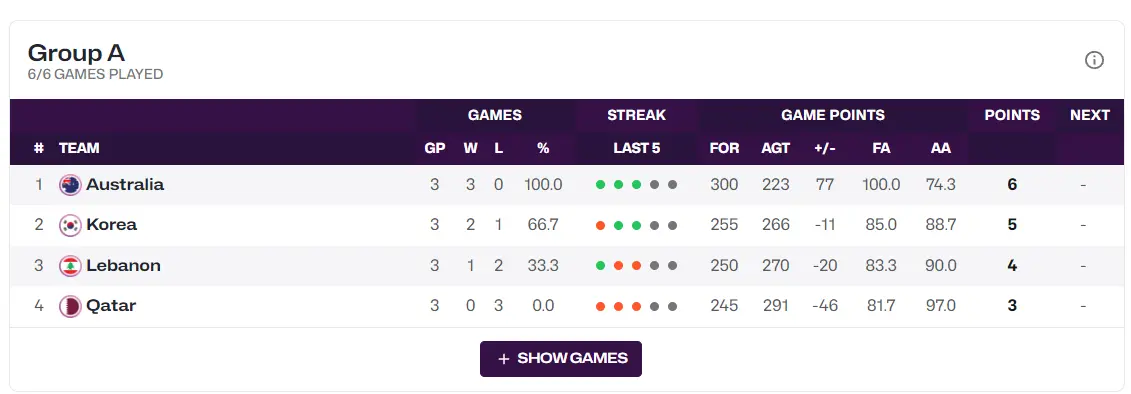Click Qatar's first red streak dot
The width and height of the screenshot is (1131, 394).
(600, 306)
